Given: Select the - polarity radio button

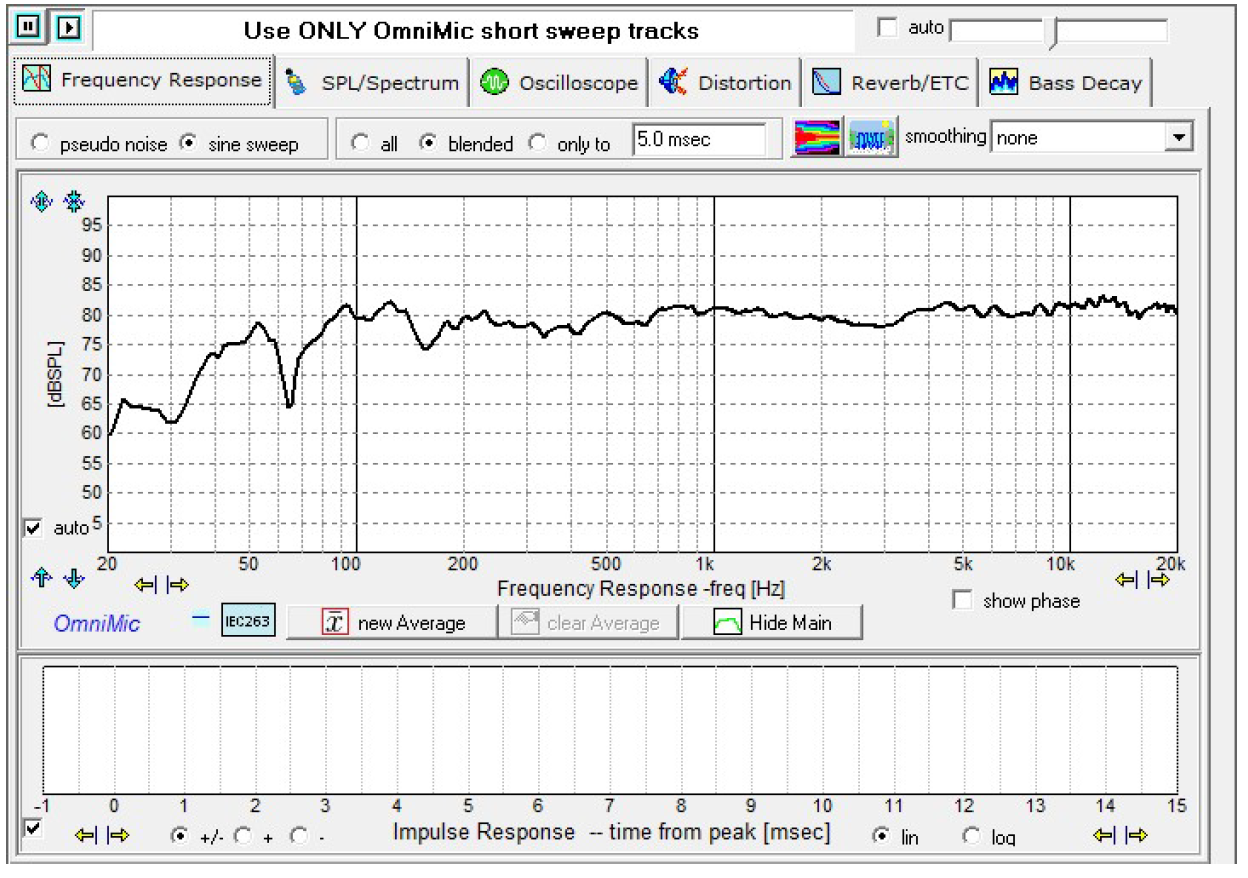Looking at the screenshot, I should point(298,836).
